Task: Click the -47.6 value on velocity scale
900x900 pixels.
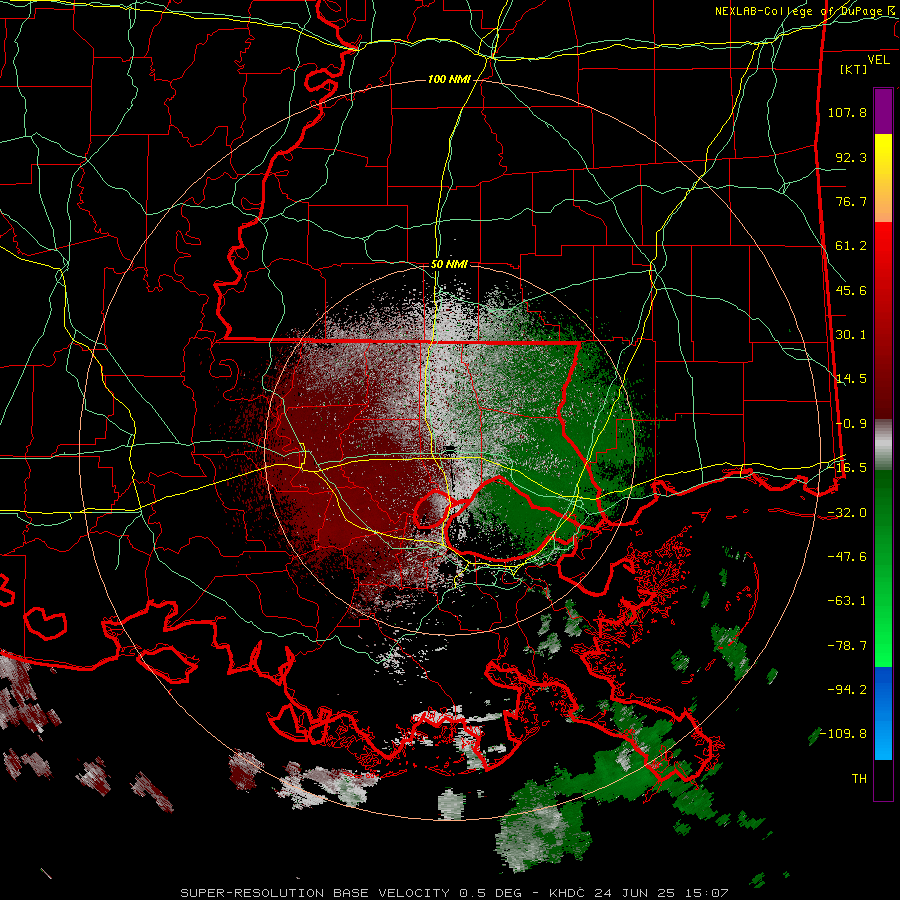Action: [847, 557]
